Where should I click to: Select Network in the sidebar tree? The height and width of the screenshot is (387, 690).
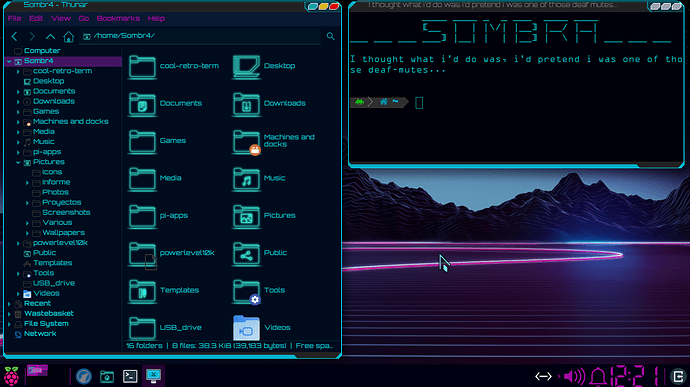pos(40,334)
